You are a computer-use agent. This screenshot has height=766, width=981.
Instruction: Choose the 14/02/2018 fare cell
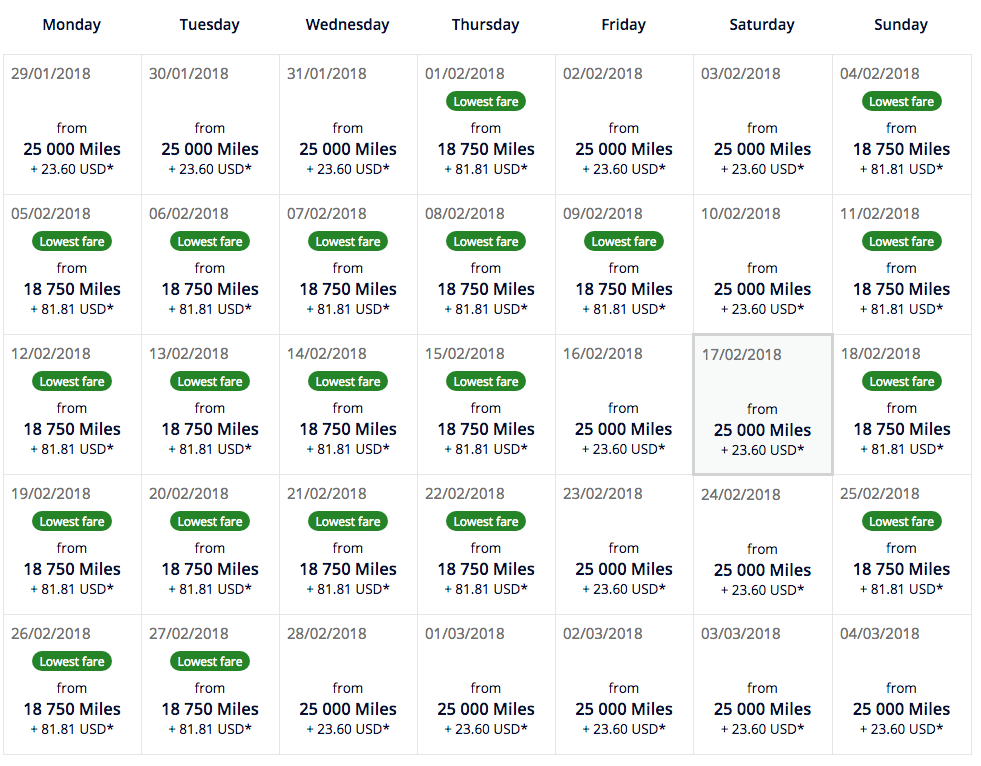click(348, 405)
